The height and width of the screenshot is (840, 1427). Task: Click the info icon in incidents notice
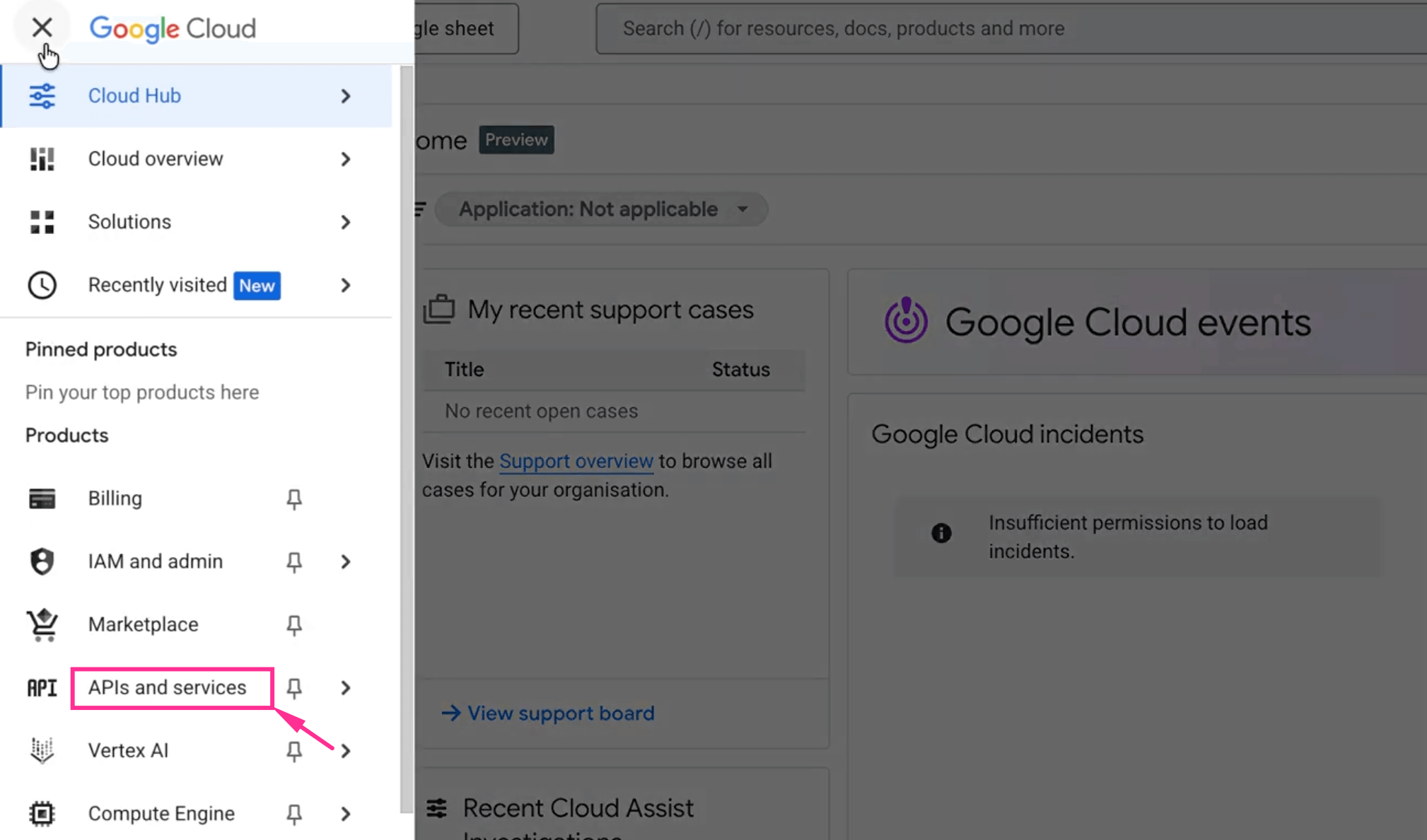tap(941, 532)
